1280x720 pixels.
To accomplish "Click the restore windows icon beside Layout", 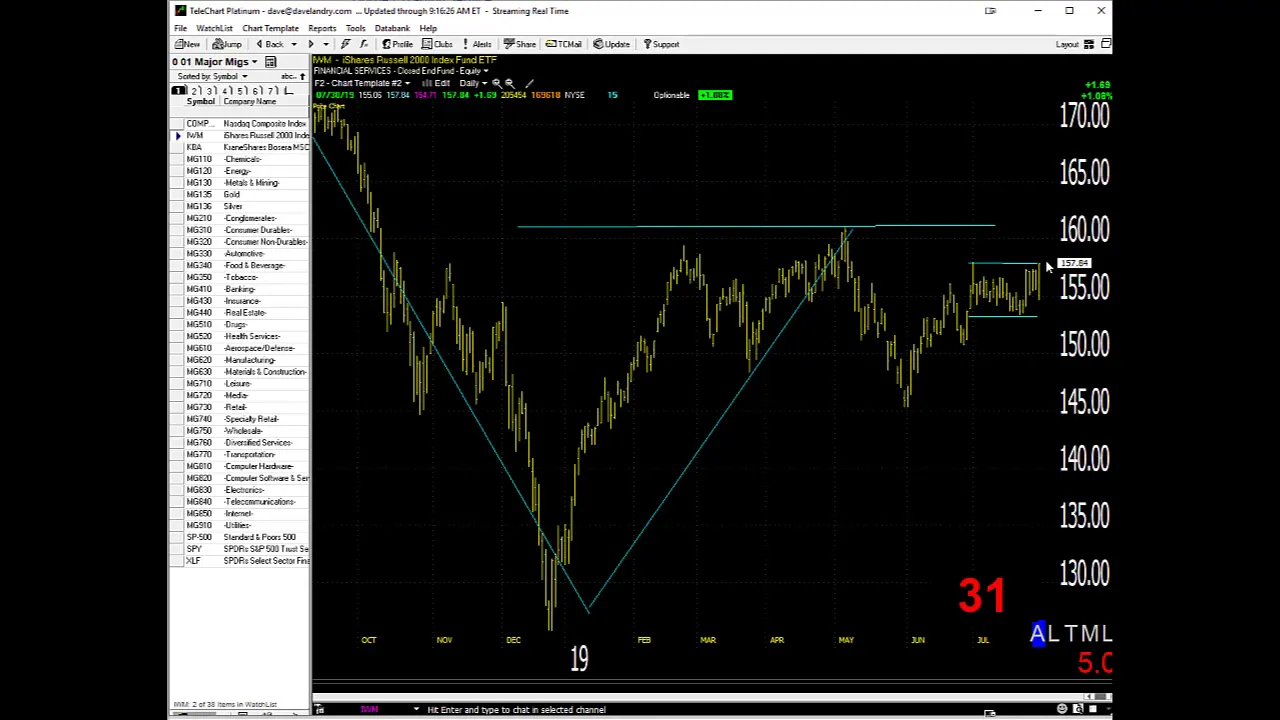I will click(x=1104, y=44).
